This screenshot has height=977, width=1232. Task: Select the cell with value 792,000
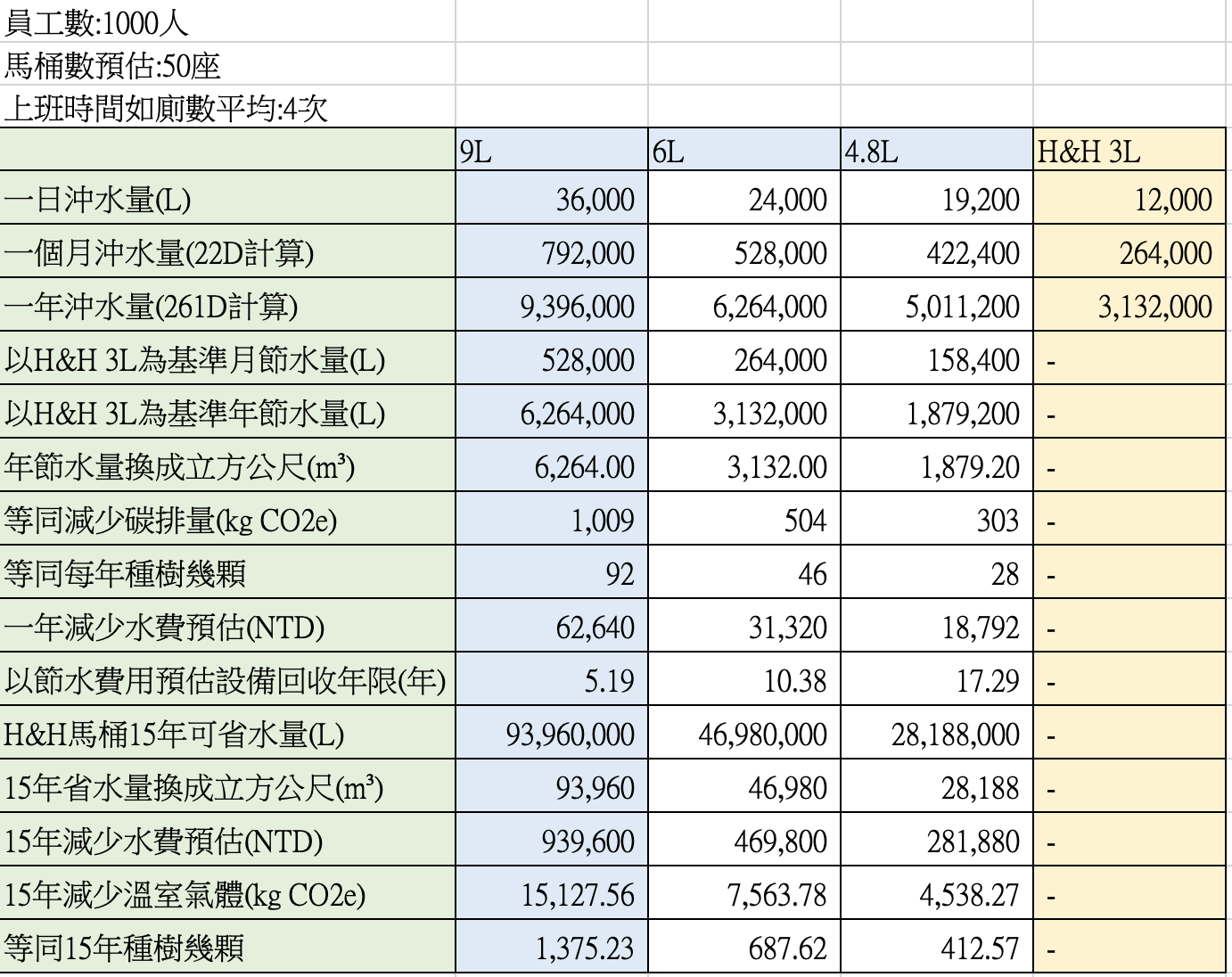[552, 251]
